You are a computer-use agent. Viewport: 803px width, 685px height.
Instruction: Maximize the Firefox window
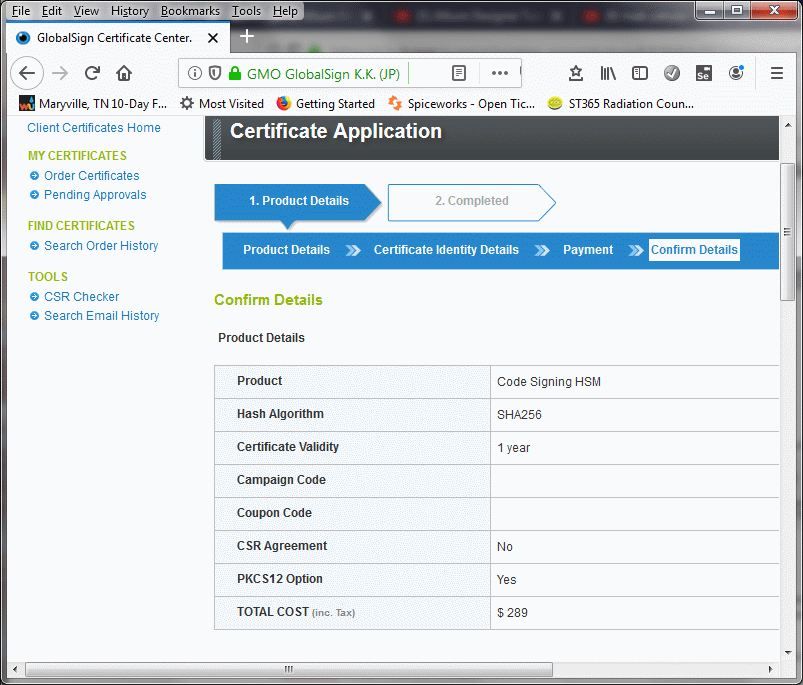tap(736, 11)
